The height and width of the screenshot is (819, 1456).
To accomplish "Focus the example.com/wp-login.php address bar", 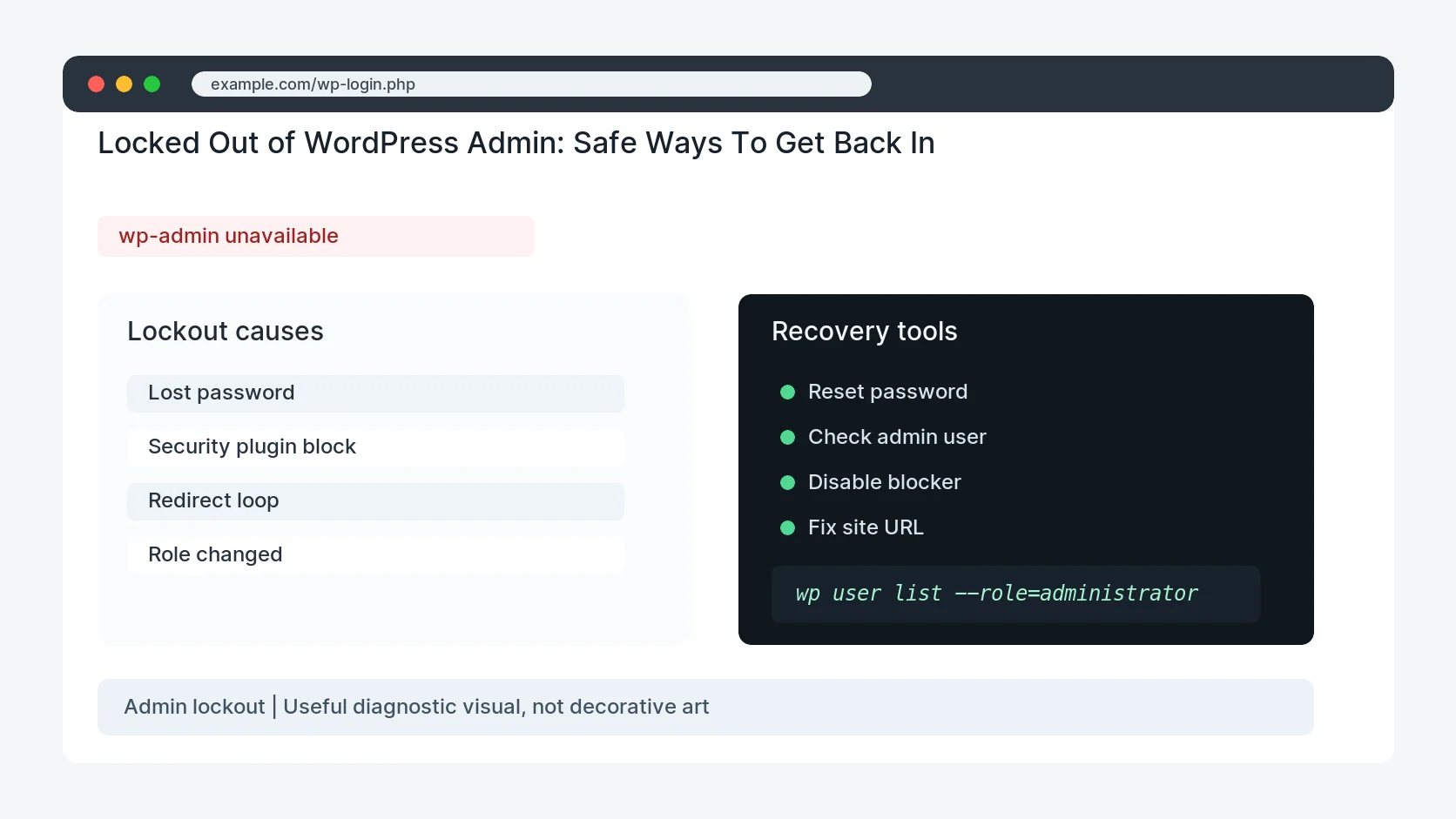I will [531, 84].
